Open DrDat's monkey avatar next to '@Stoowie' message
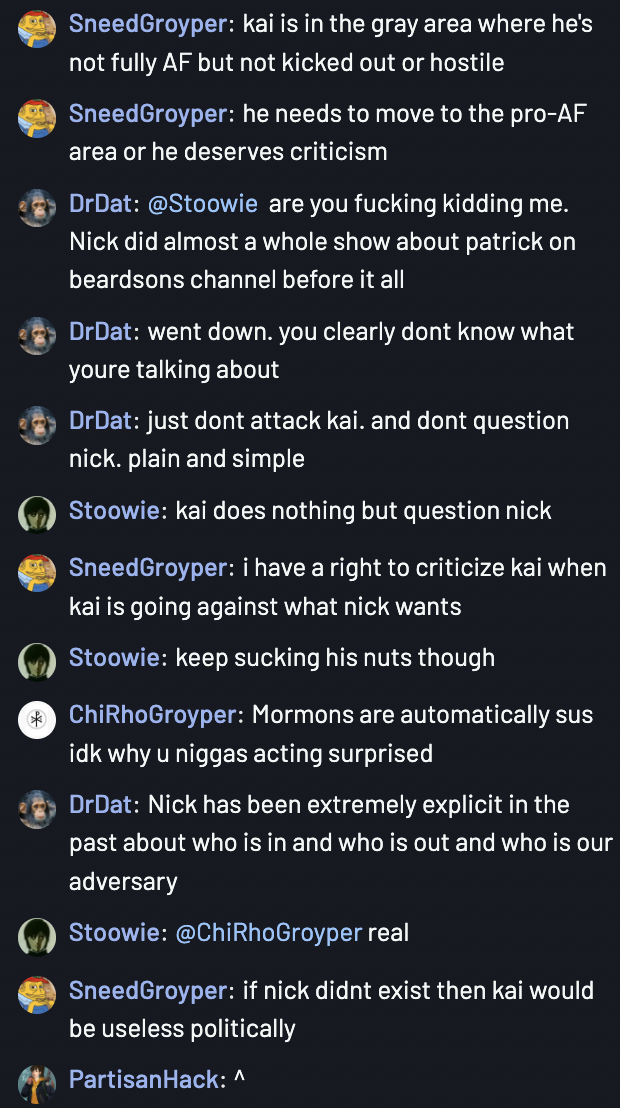 [37, 208]
